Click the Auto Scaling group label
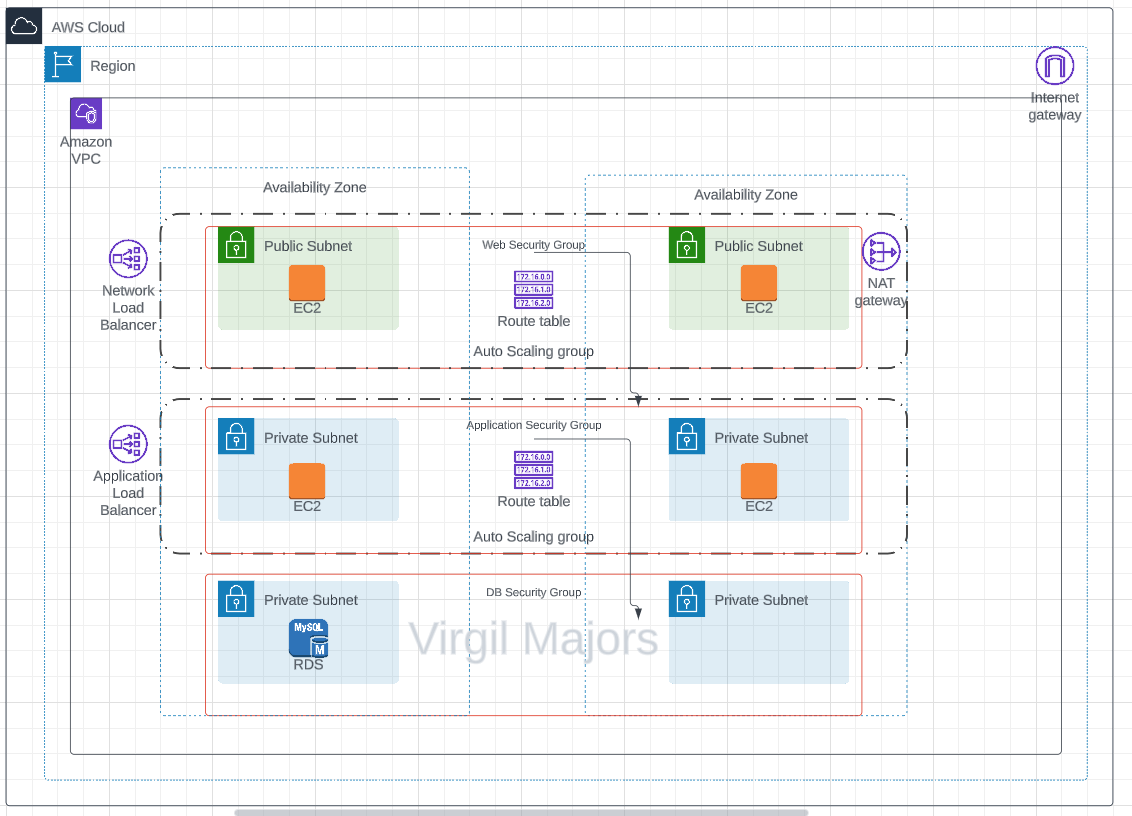Image resolution: width=1132 pixels, height=816 pixels. (533, 351)
